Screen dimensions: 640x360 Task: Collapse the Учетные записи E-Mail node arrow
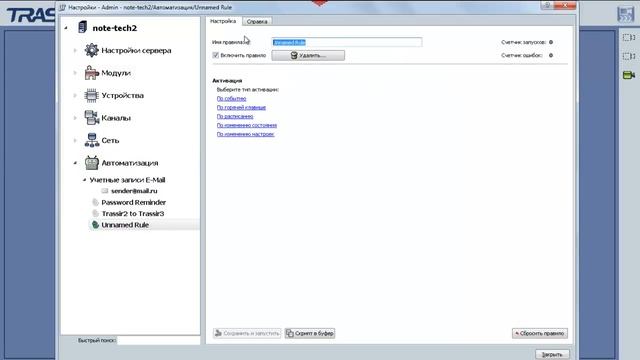(x=84, y=180)
